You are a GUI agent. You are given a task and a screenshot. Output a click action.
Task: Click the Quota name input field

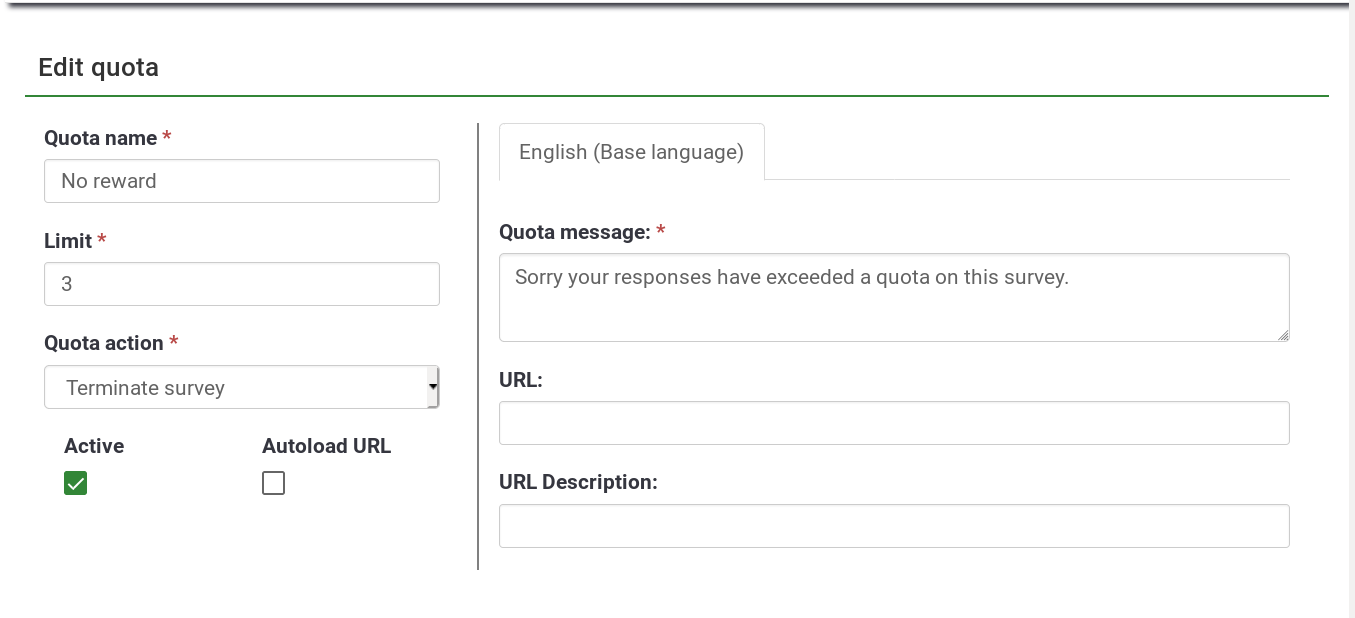tap(241, 181)
